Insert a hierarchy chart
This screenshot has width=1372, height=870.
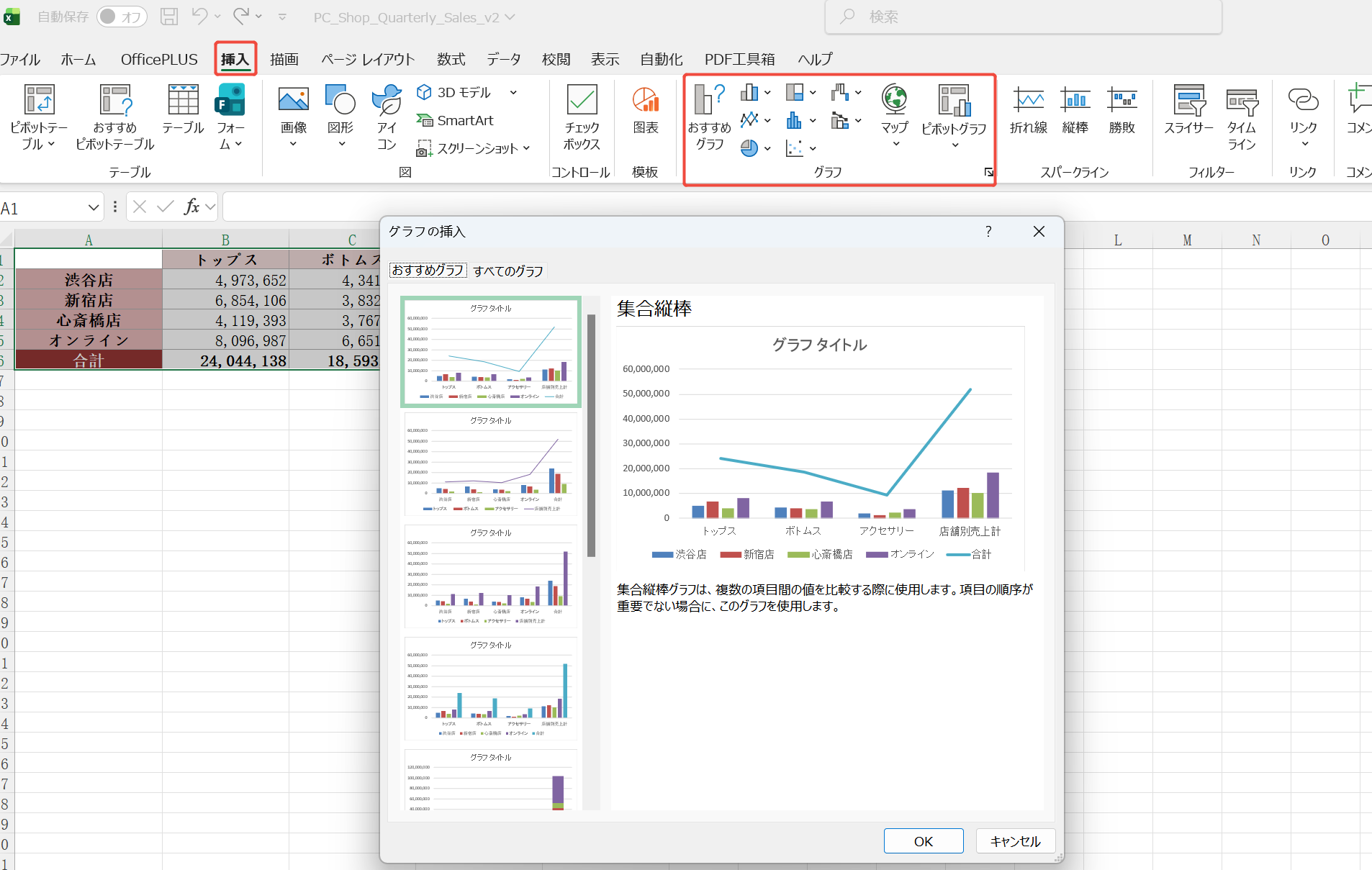(x=800, y=92)
